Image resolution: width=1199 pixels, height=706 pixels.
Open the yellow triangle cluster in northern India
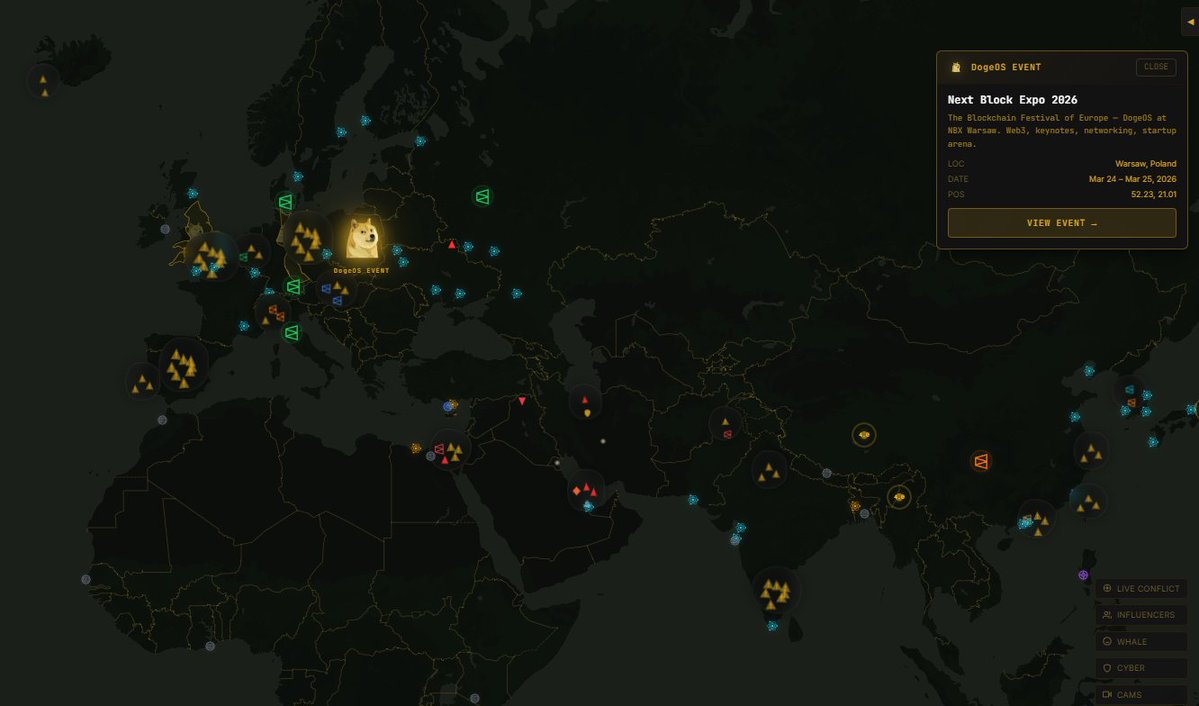769,470
